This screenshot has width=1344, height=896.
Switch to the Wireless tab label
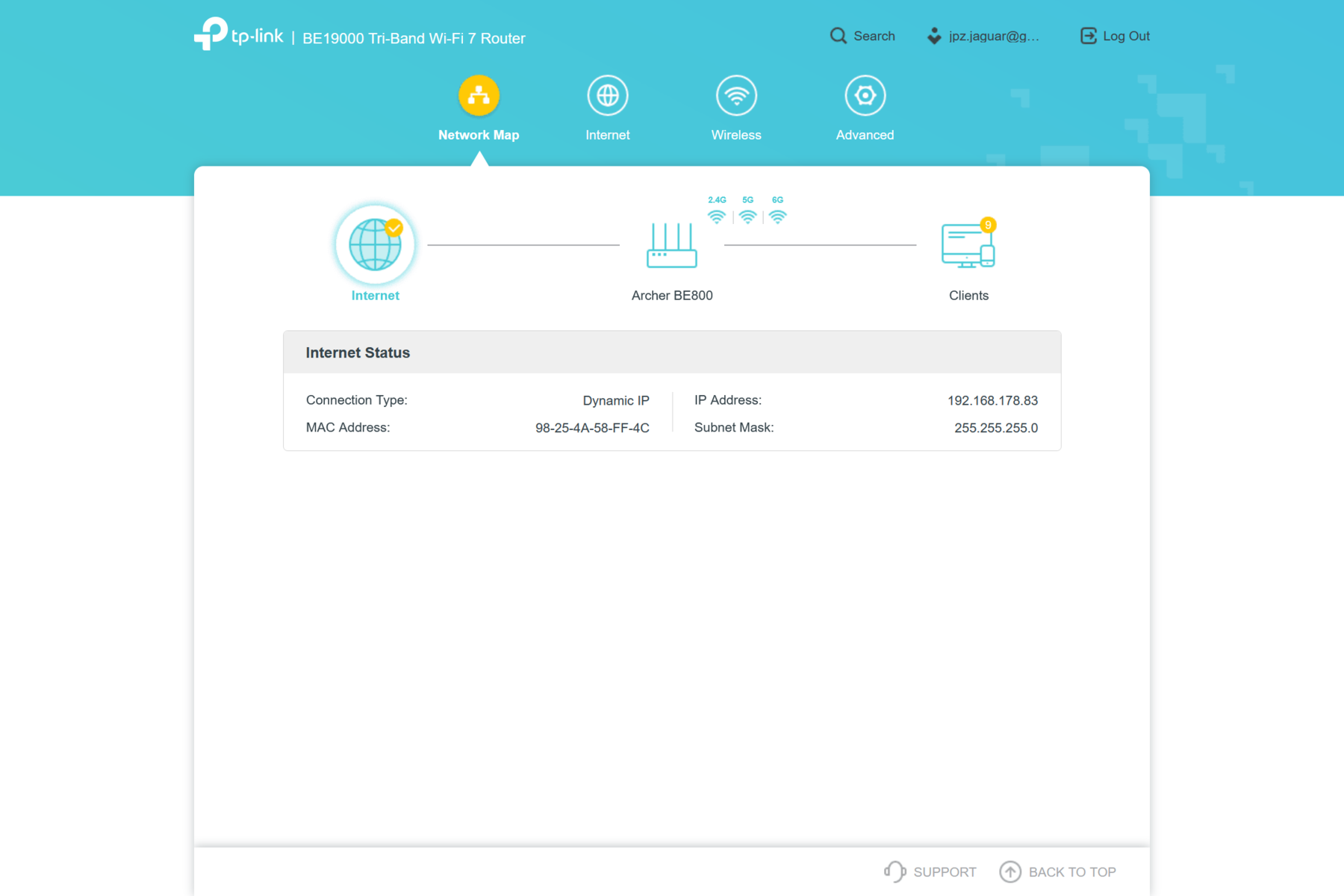coord(736,135)
